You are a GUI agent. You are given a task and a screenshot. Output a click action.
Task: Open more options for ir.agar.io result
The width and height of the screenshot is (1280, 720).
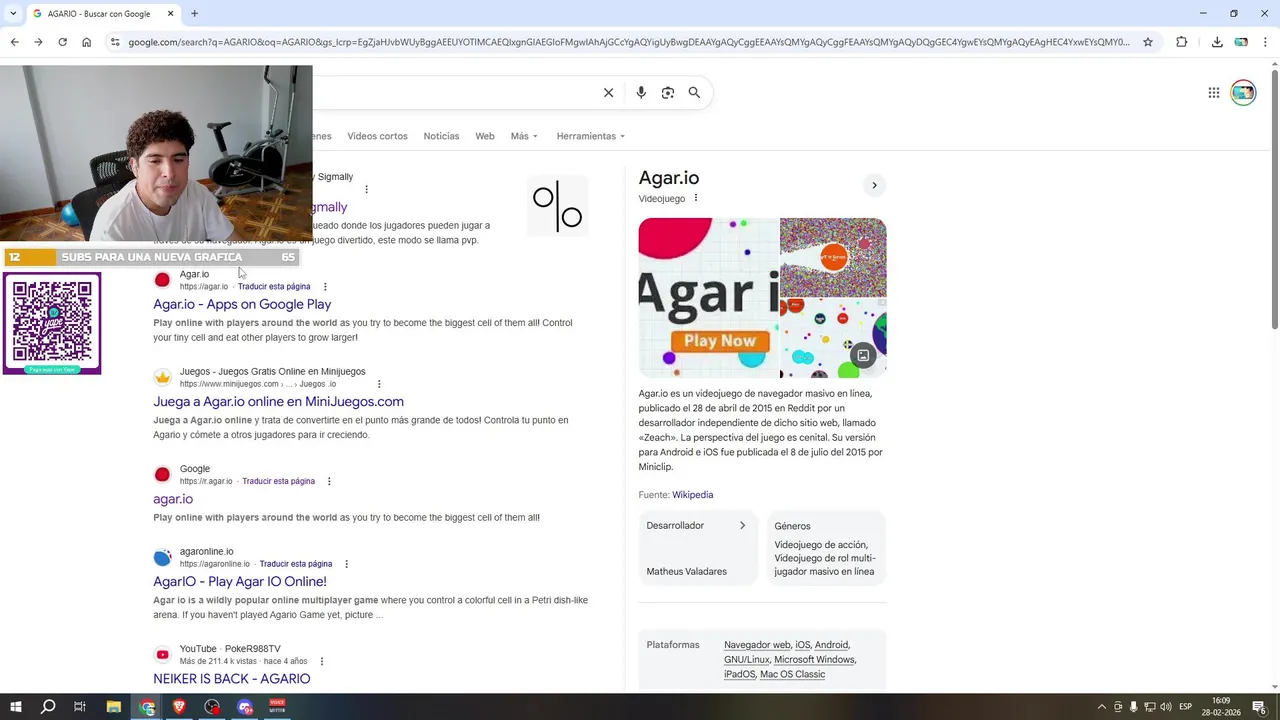[329, 482]
